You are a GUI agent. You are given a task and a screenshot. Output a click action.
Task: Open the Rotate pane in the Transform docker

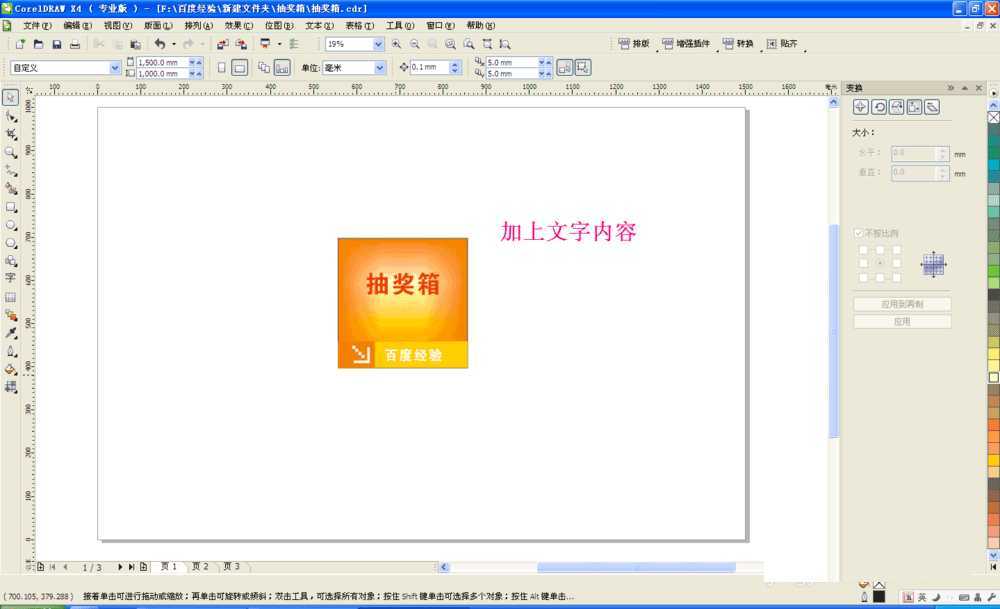879,107
